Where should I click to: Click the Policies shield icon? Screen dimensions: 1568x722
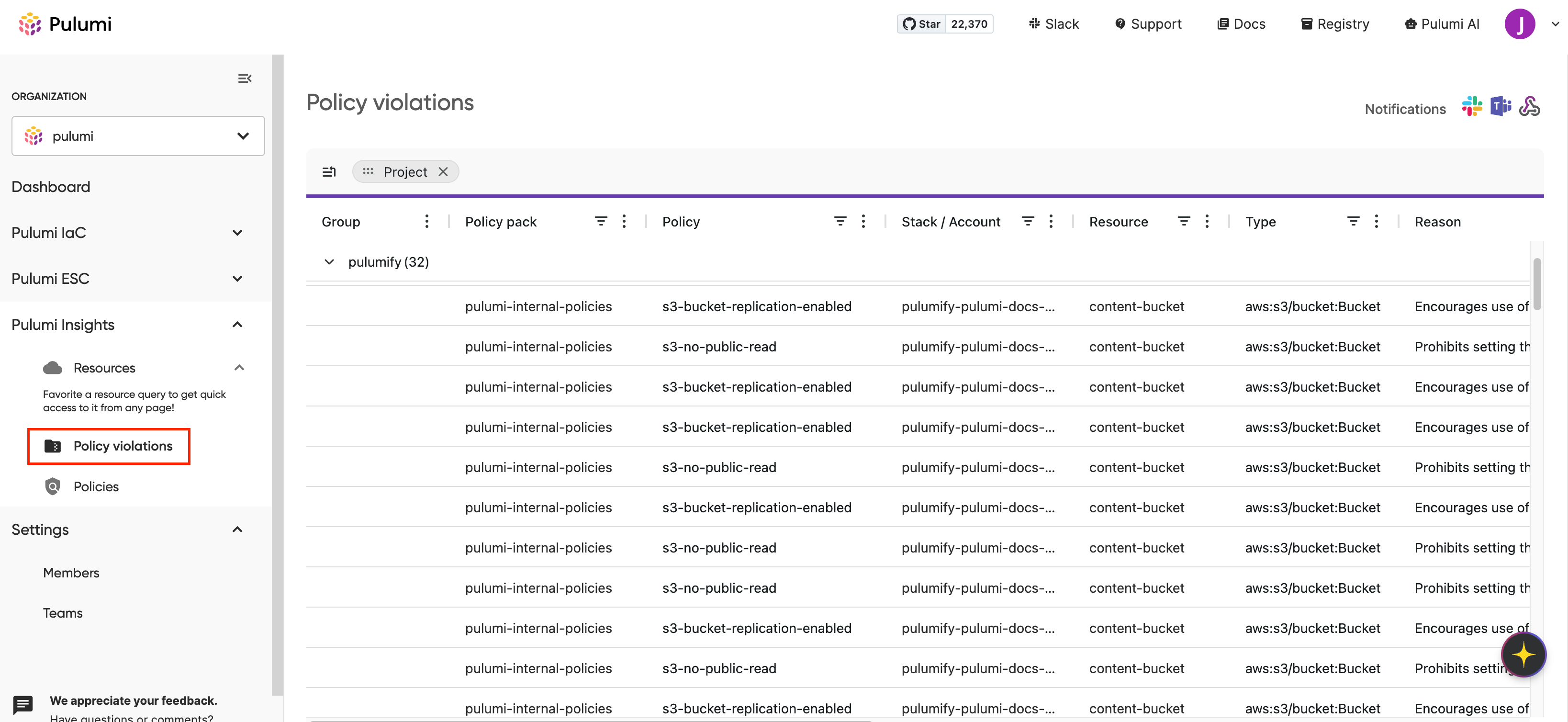pos(52,486)
